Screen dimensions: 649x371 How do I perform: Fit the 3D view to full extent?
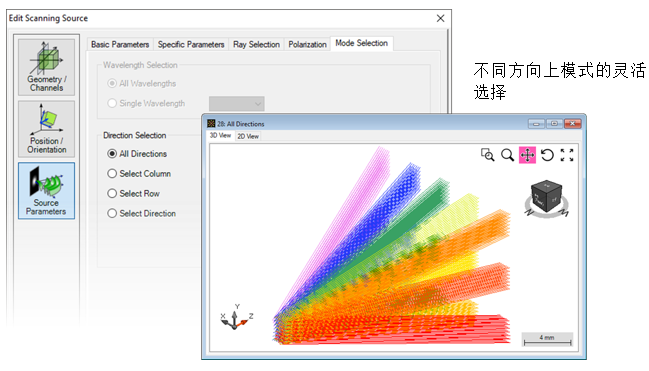click(x=567, y=155)
